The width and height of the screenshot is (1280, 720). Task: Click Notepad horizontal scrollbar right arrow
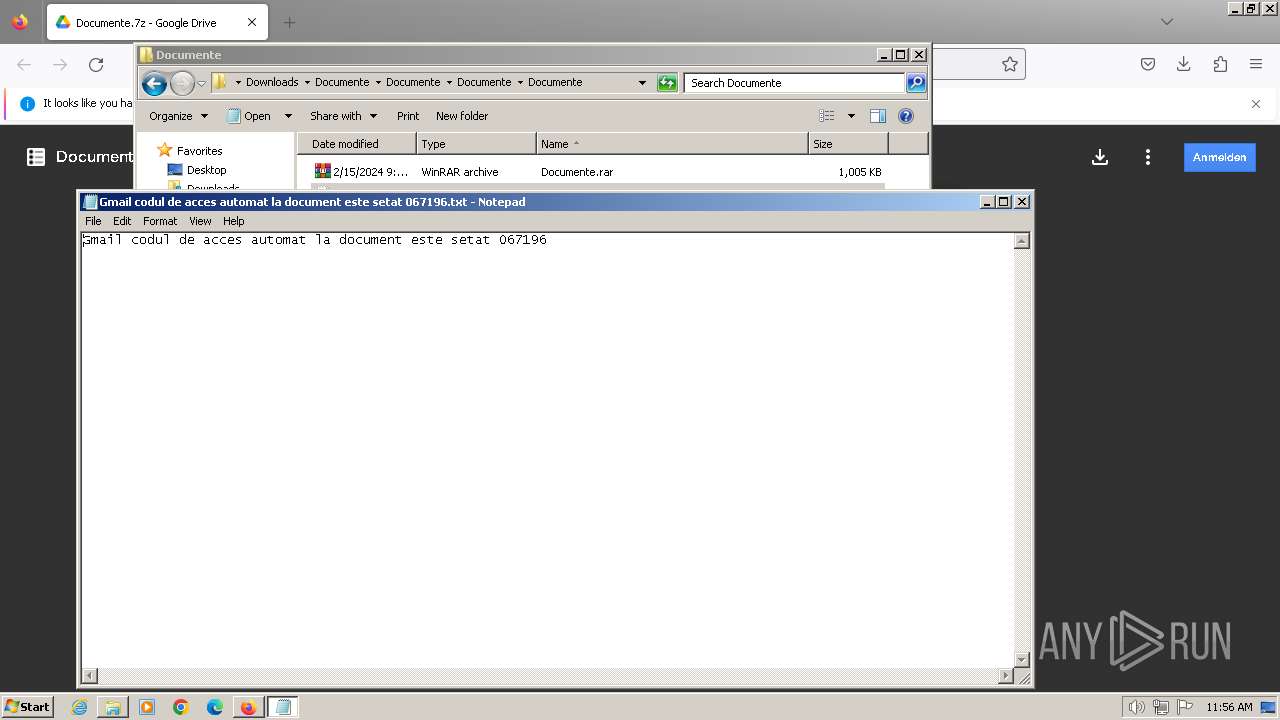[x=1005, y=677]
